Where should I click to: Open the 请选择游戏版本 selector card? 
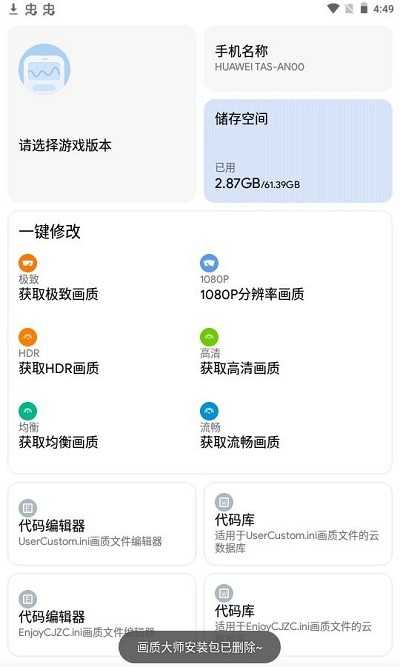102,114
